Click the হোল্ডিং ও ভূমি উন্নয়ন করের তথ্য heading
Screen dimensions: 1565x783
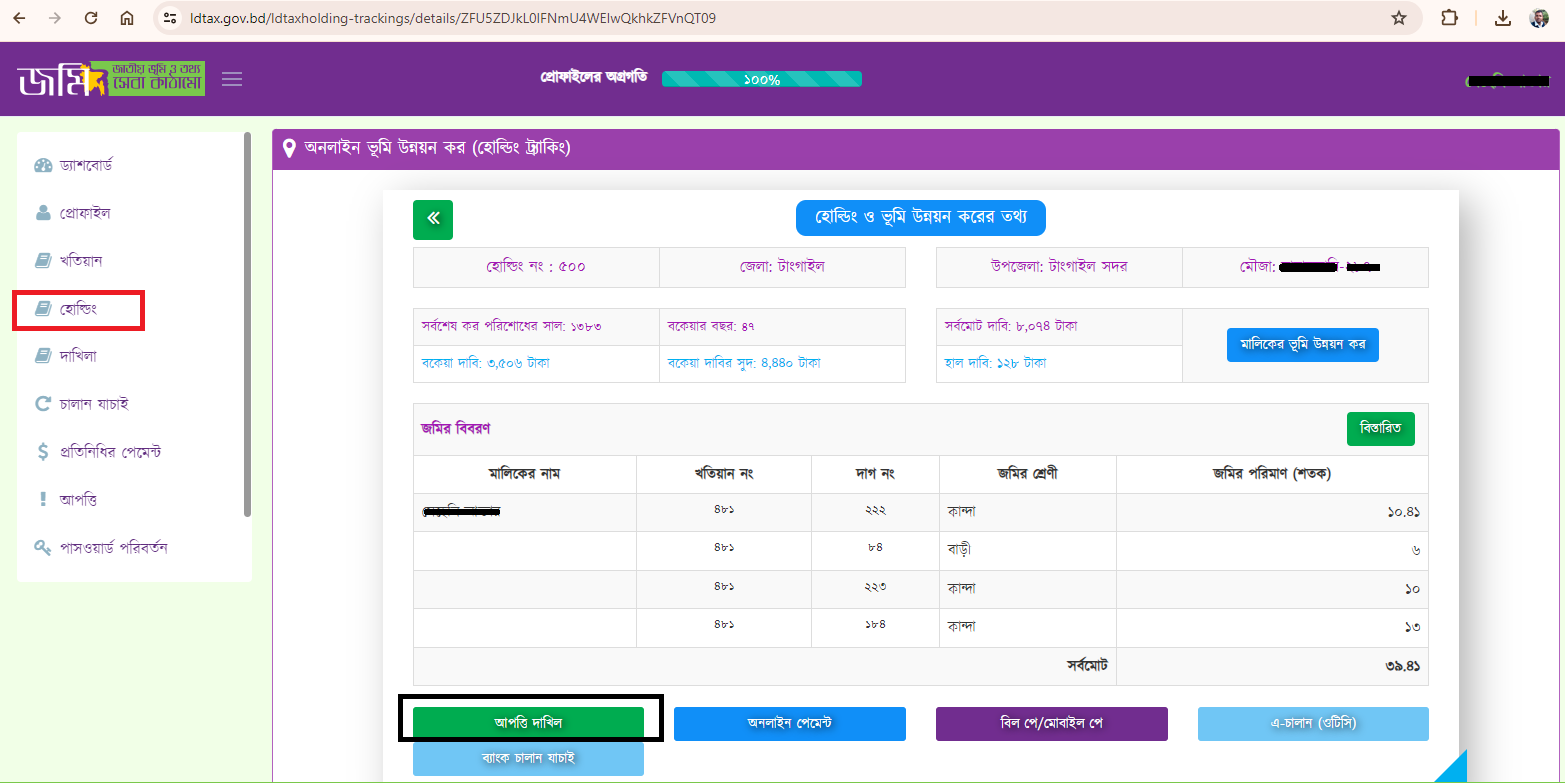[921, 218]
